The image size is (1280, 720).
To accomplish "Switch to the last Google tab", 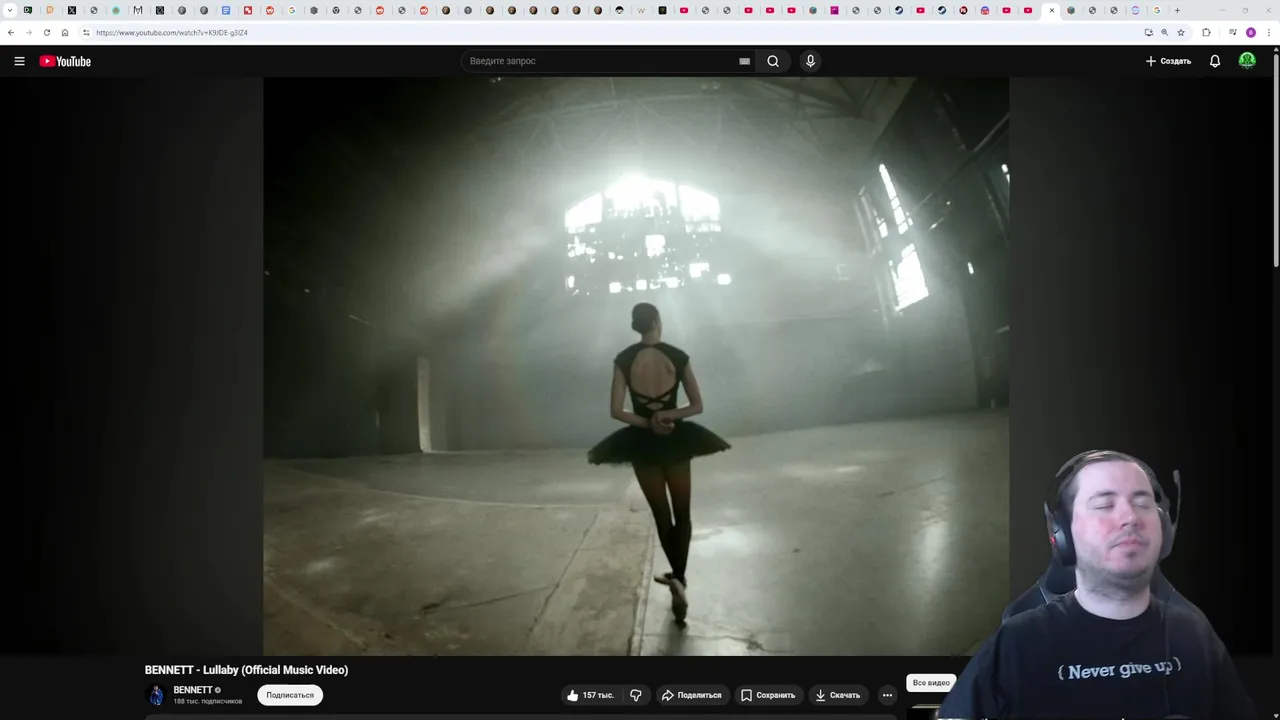I will tap(1157, 10).
